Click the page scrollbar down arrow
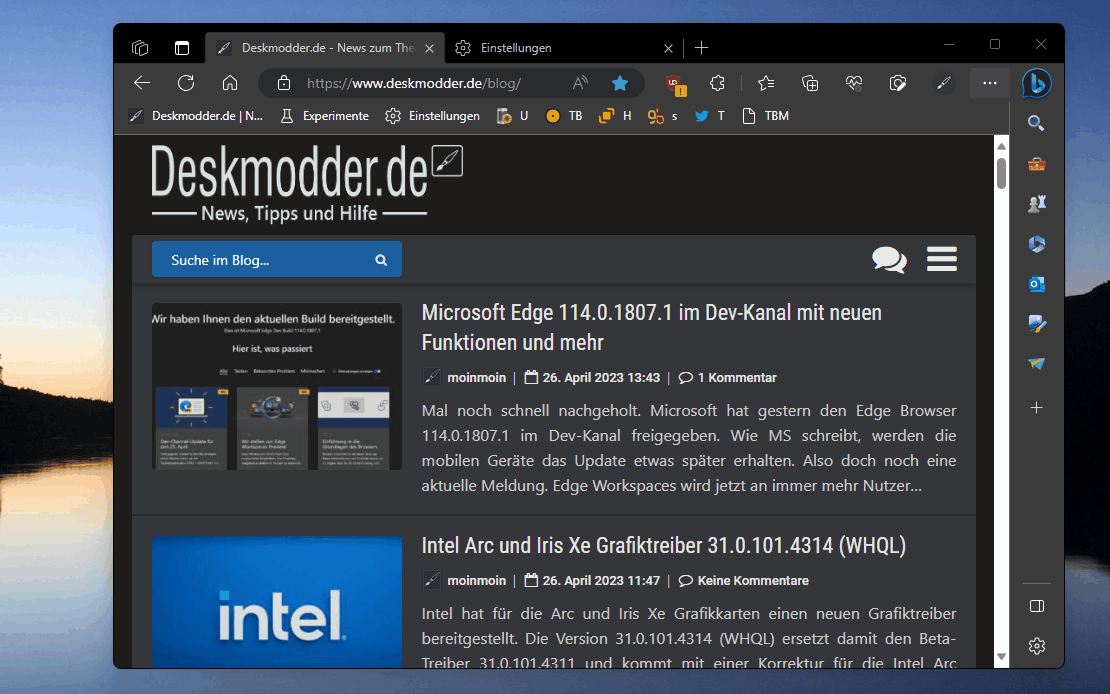Screen dimensions: 1110x694 tap(1001, 656)
